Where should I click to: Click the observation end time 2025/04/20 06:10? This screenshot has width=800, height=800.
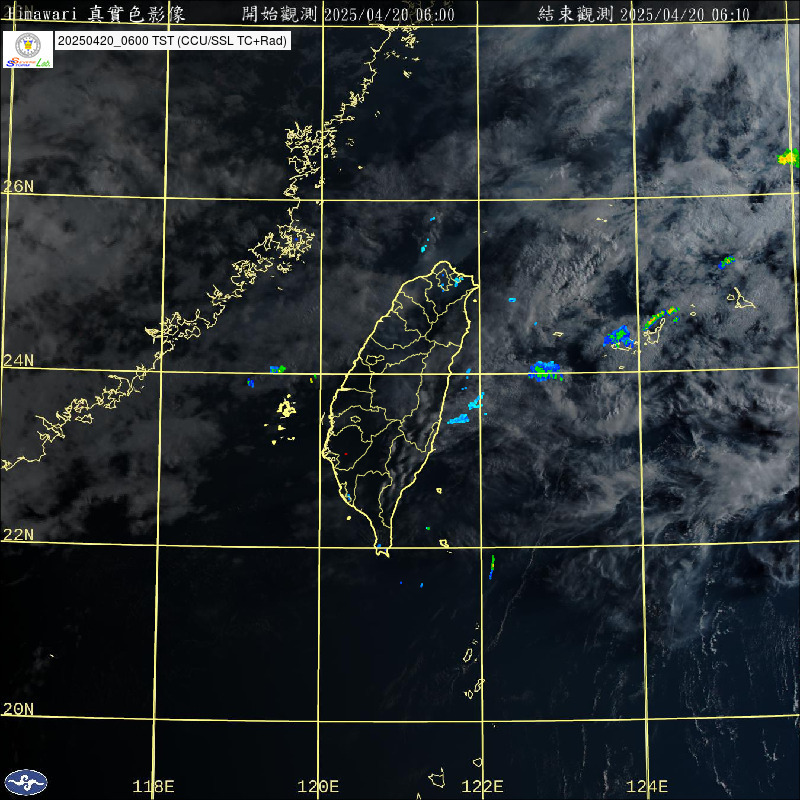pos(644,14)
